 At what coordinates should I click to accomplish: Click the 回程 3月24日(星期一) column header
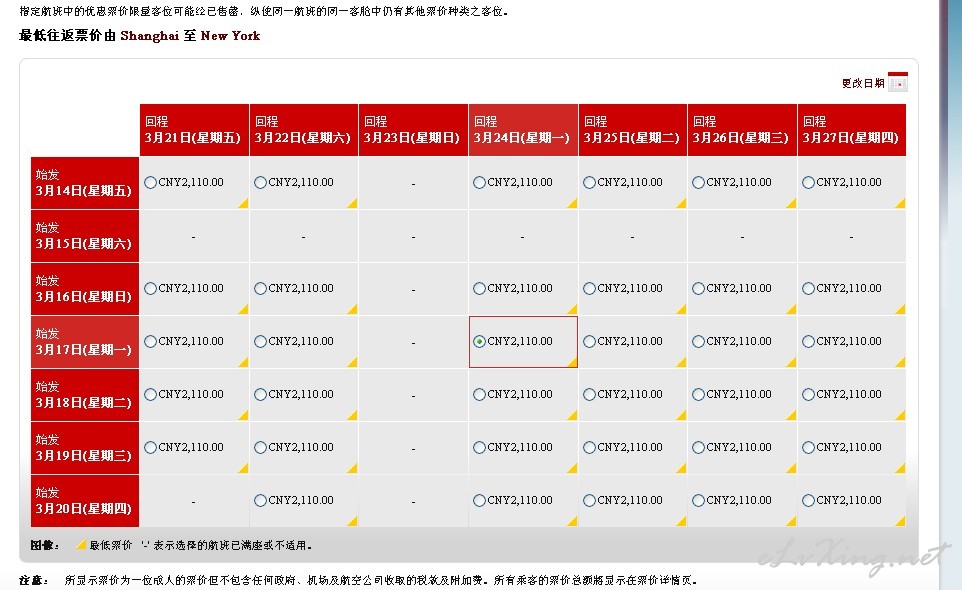pyautogui.click(x=523, y=130)
